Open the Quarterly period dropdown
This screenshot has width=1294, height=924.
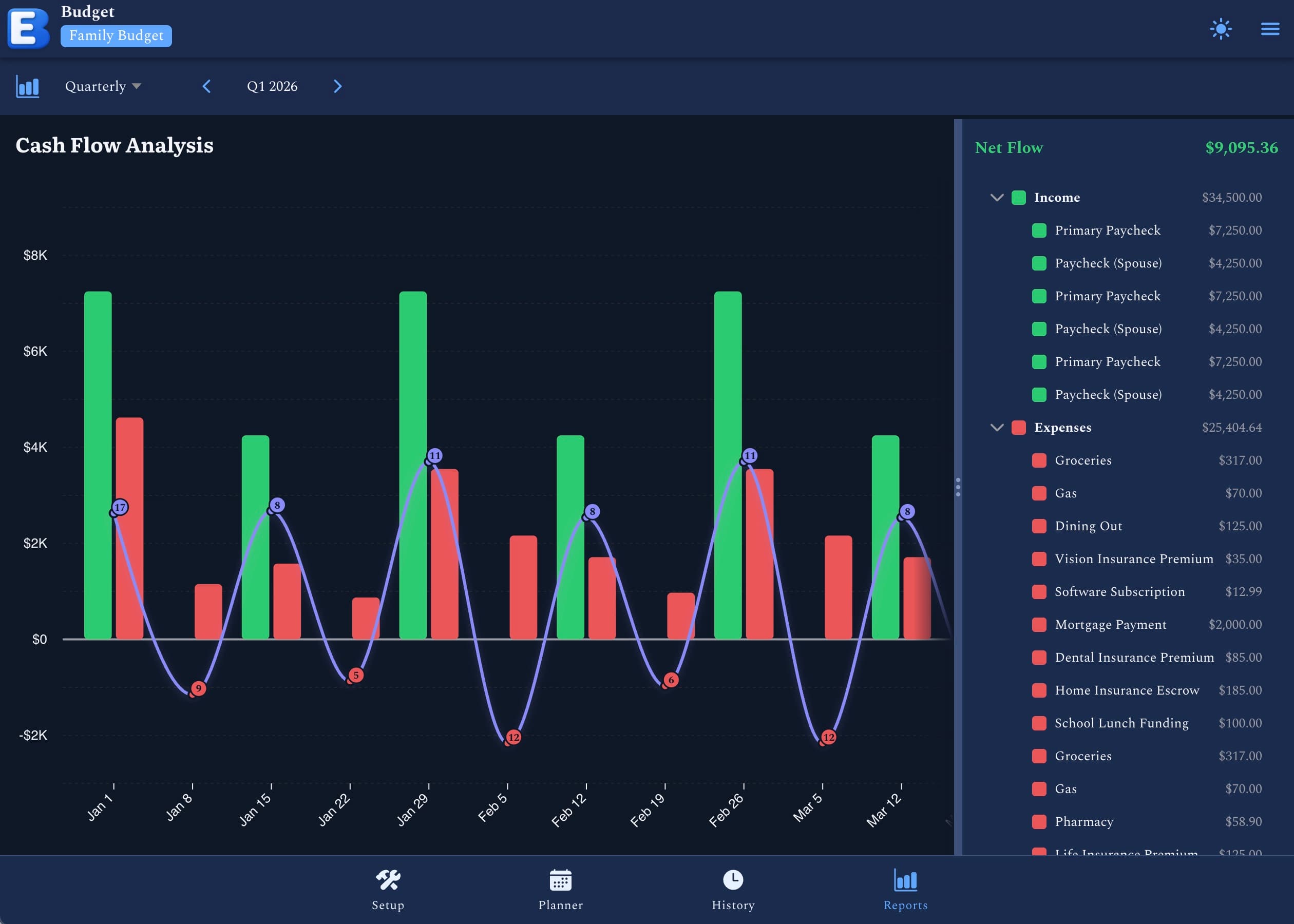click(103, 86)
